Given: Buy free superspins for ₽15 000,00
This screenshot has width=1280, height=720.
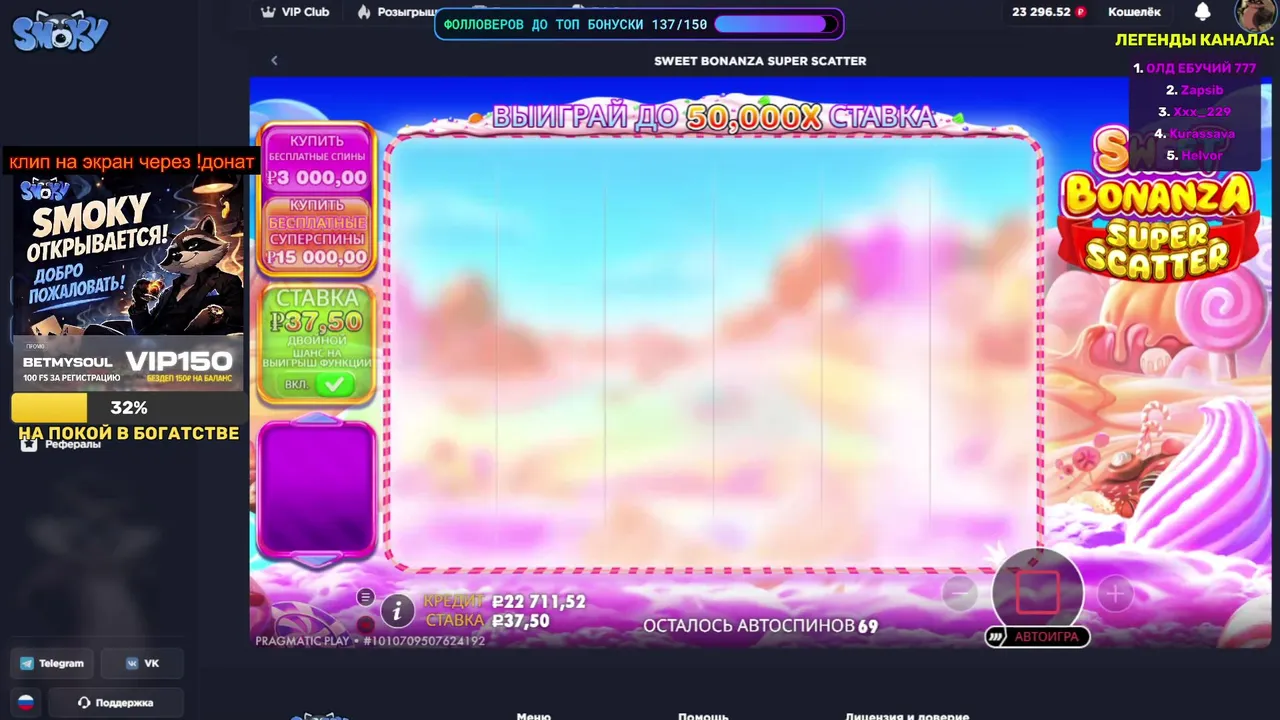Looking at the screenshot, I should pyautogui.click(x=317, y=234).
